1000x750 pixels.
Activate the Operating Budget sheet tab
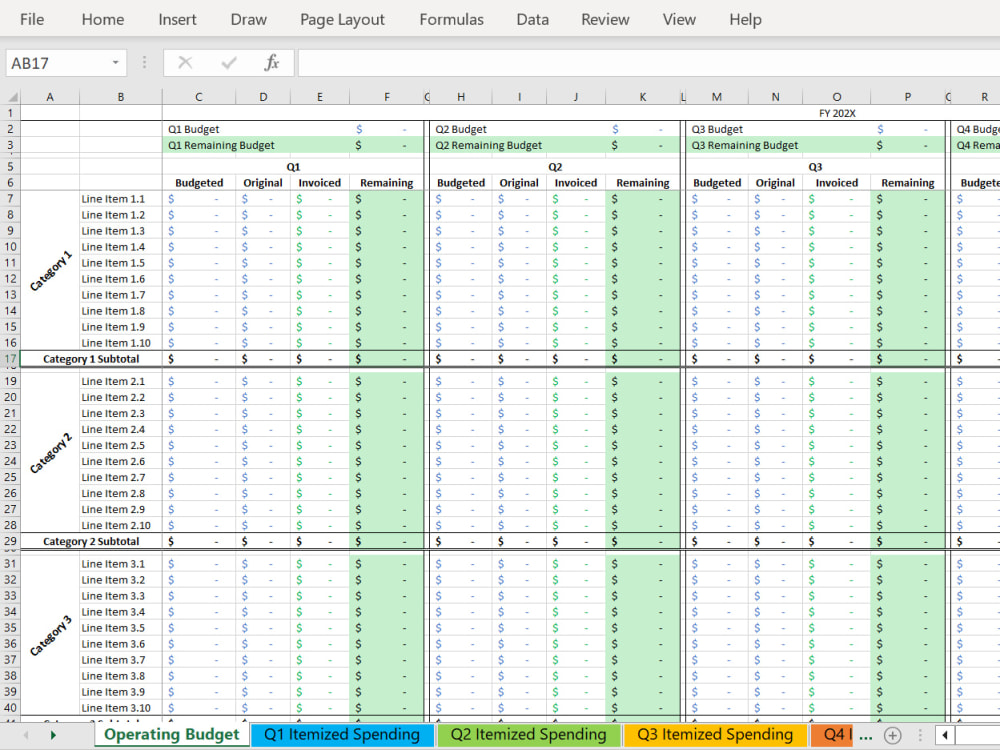[x=170, y=734]
